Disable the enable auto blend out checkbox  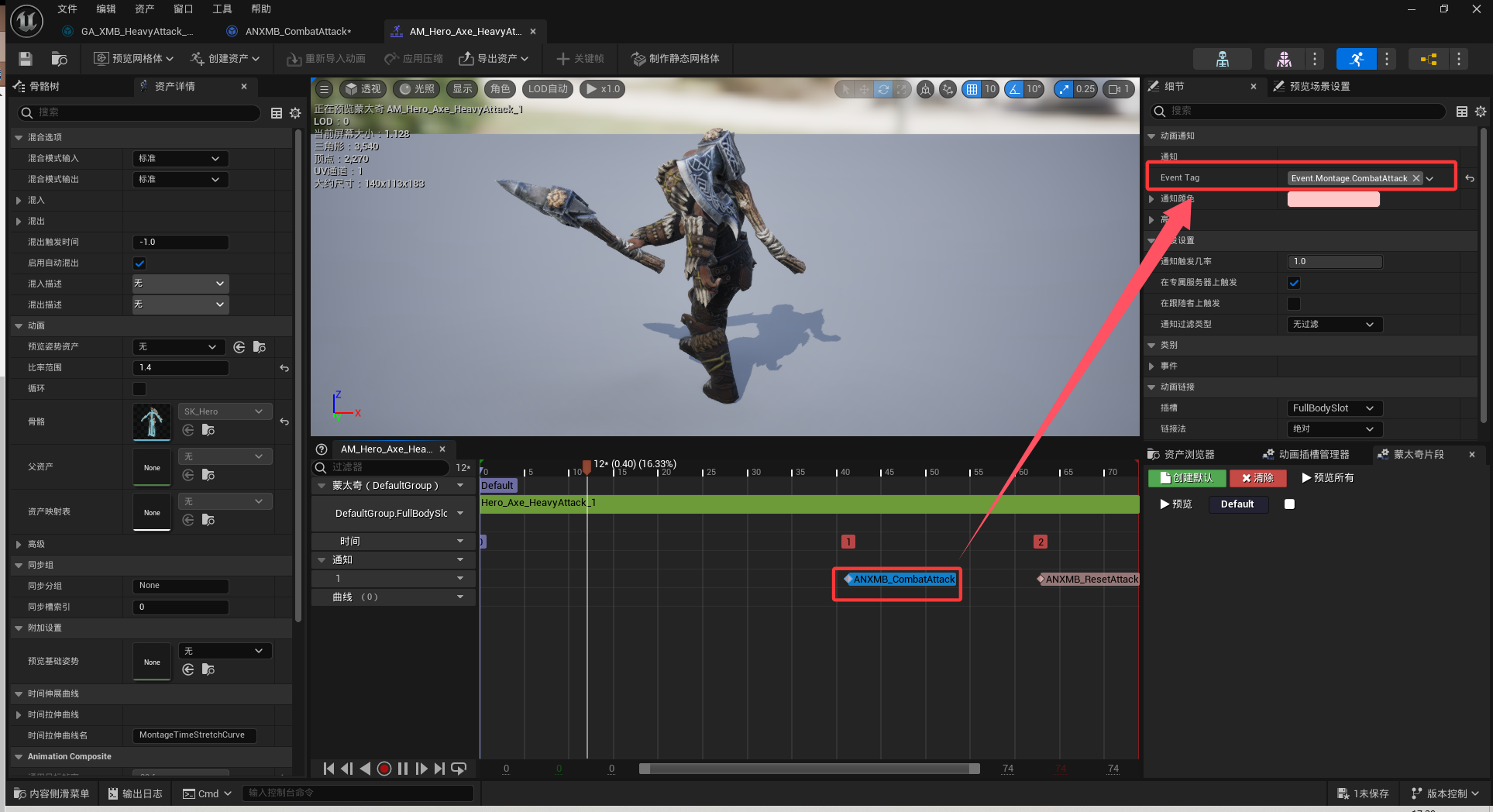pos(139,263)
